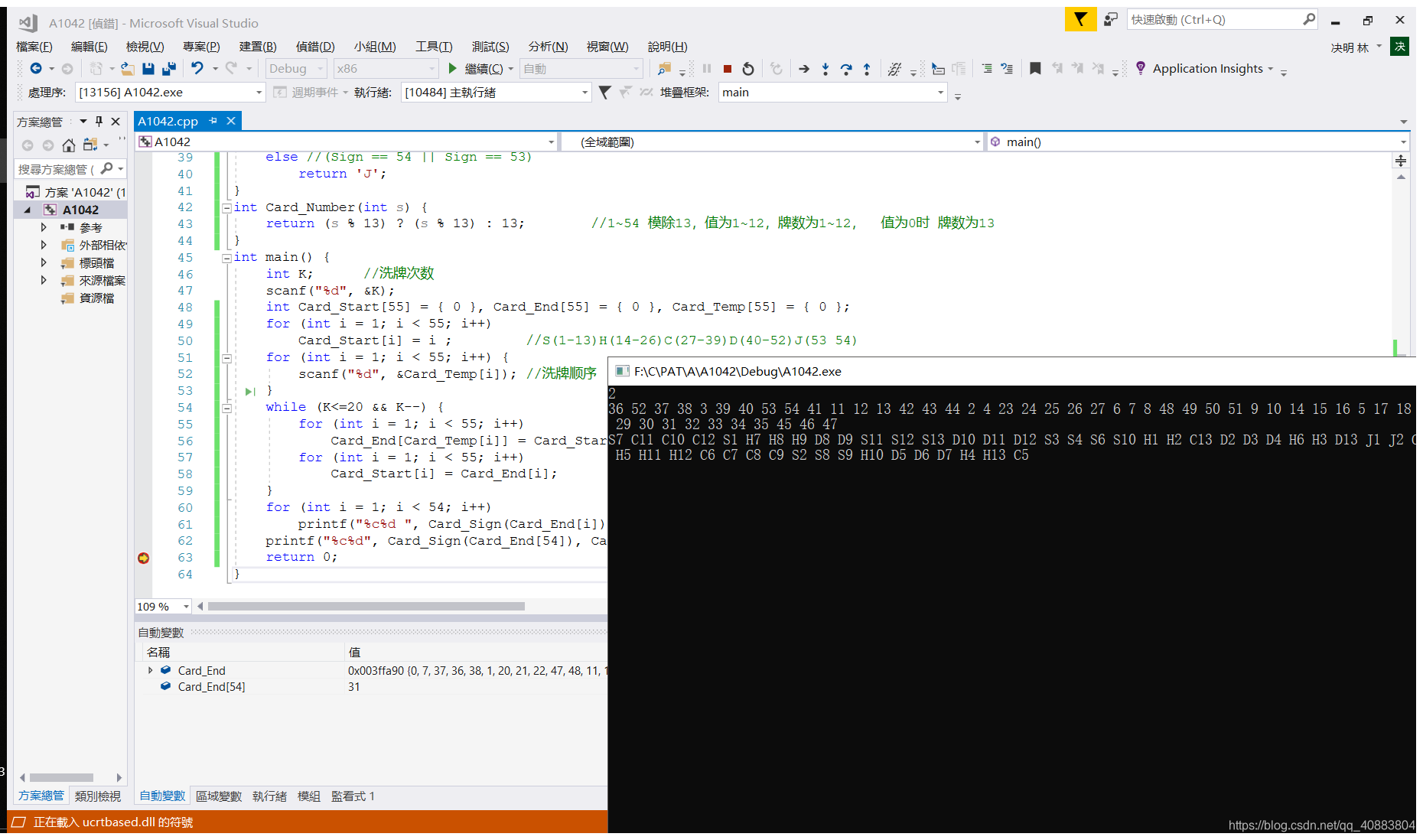The height and width of the screenshot is (840, 1423).
Task: Click the Application Insights lightbulb icon
Action: click(x=1141, y=68)
